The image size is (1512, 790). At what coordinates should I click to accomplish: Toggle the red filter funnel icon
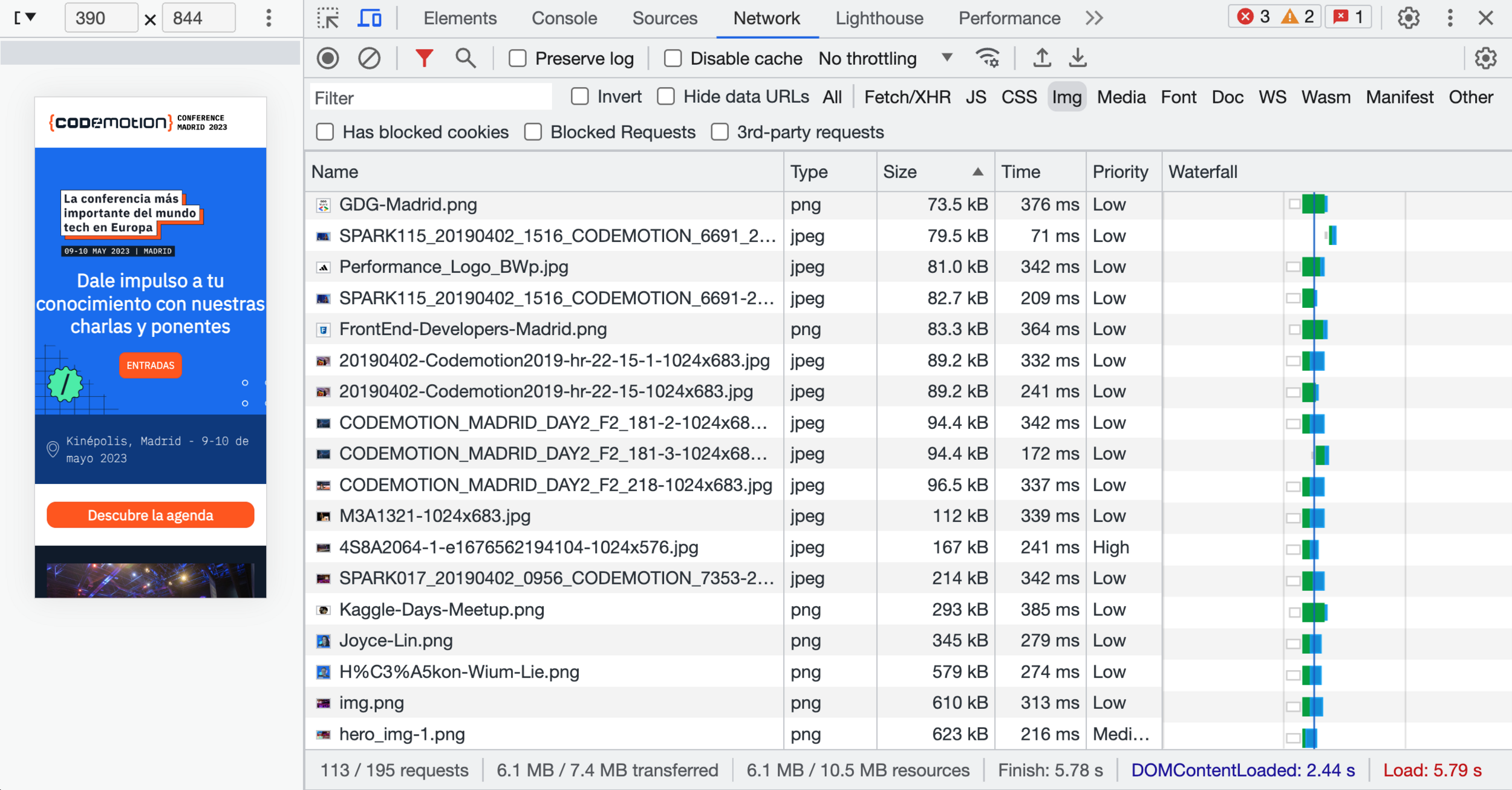click(424, 59)
